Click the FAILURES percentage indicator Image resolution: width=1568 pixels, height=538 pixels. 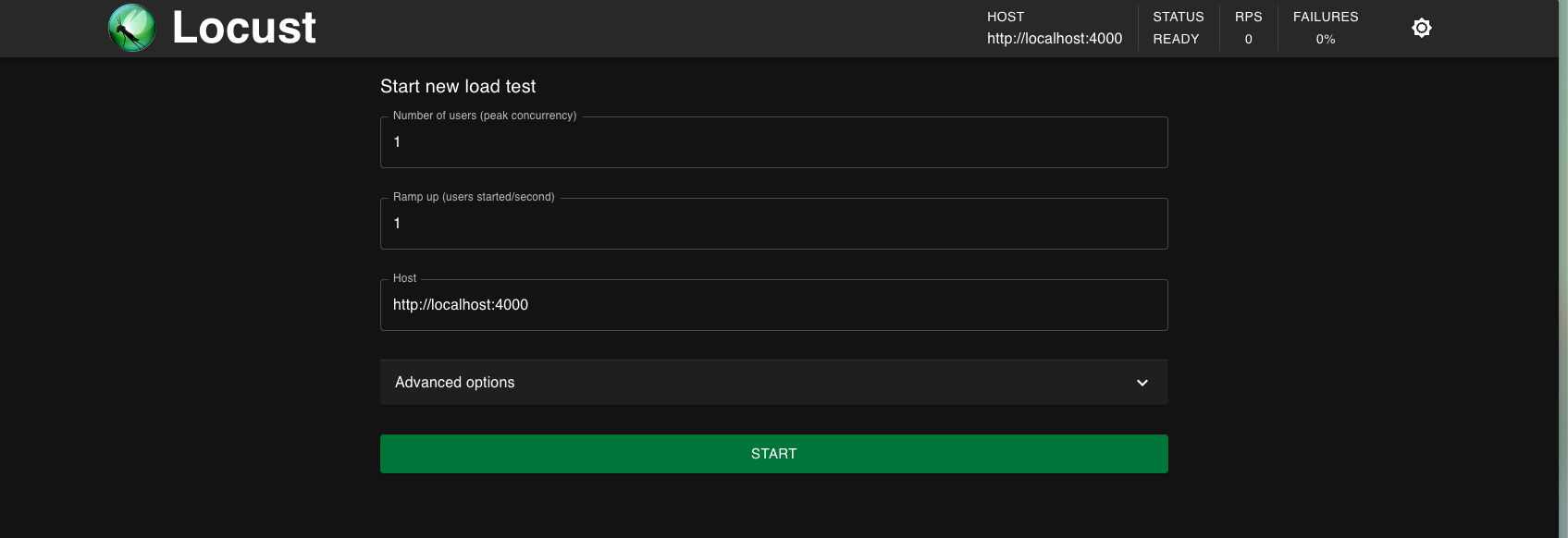coord(1326,28)
